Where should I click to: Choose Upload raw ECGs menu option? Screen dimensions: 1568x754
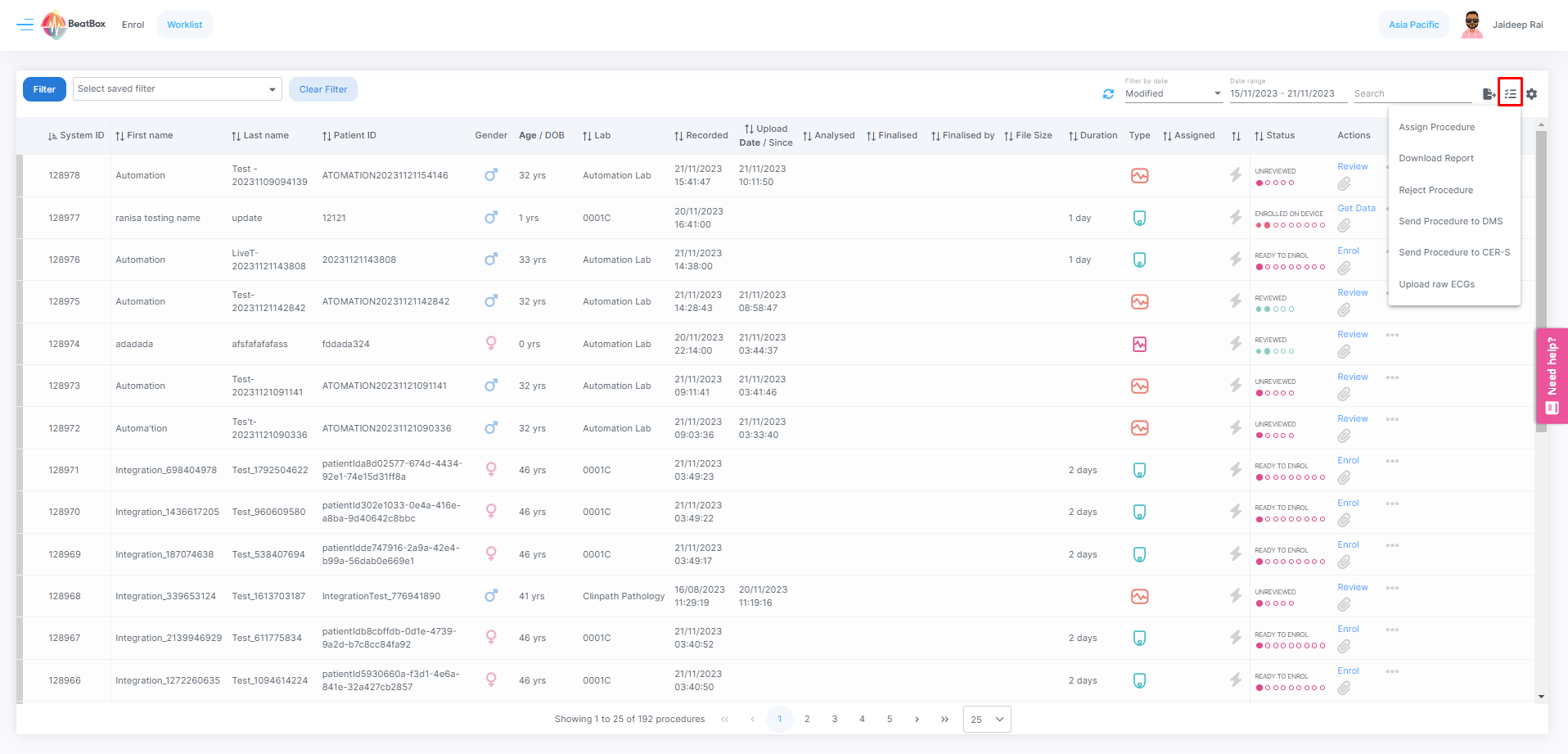pos(1436,285)
